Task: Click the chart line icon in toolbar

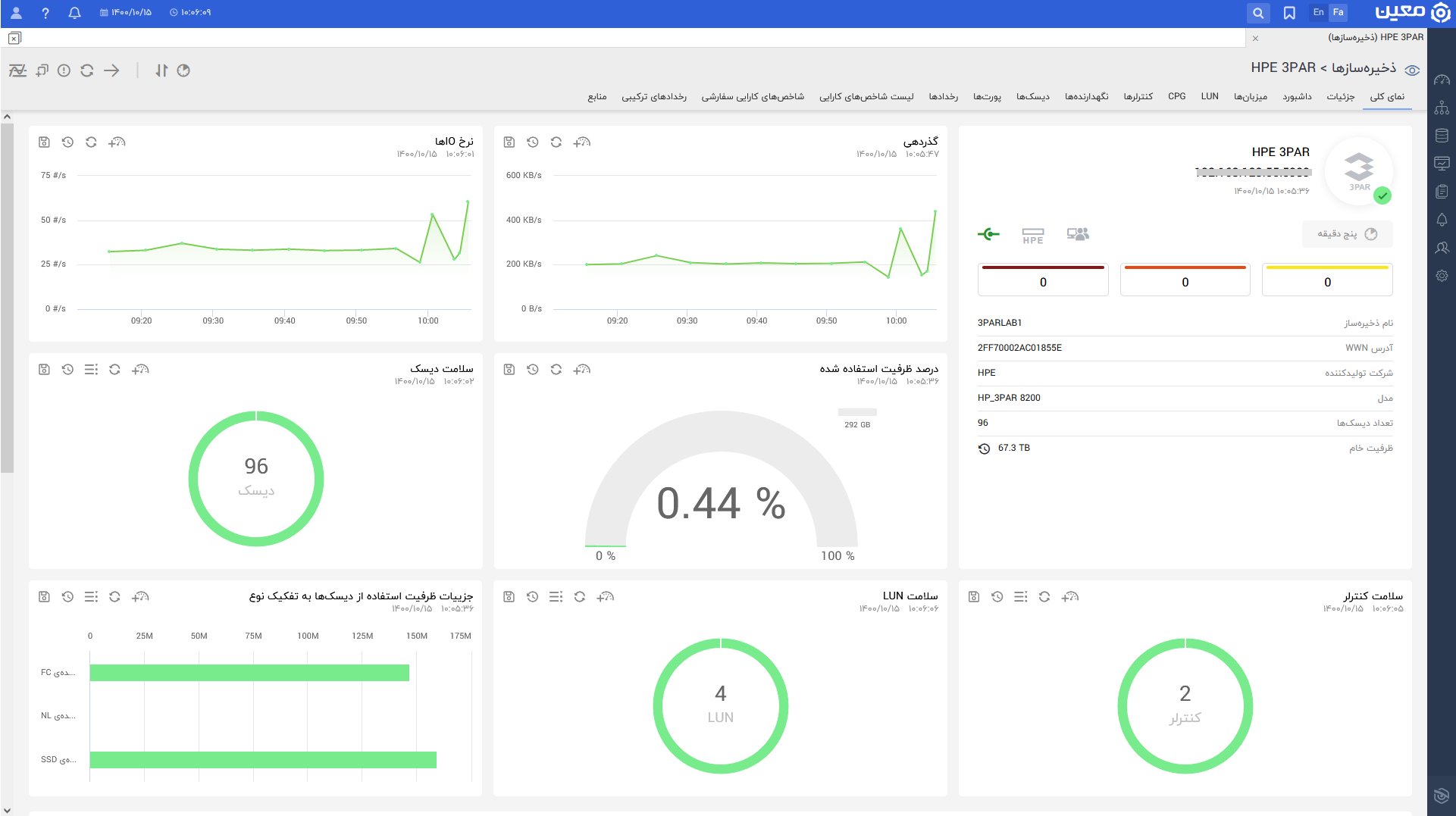Action: 17,70
